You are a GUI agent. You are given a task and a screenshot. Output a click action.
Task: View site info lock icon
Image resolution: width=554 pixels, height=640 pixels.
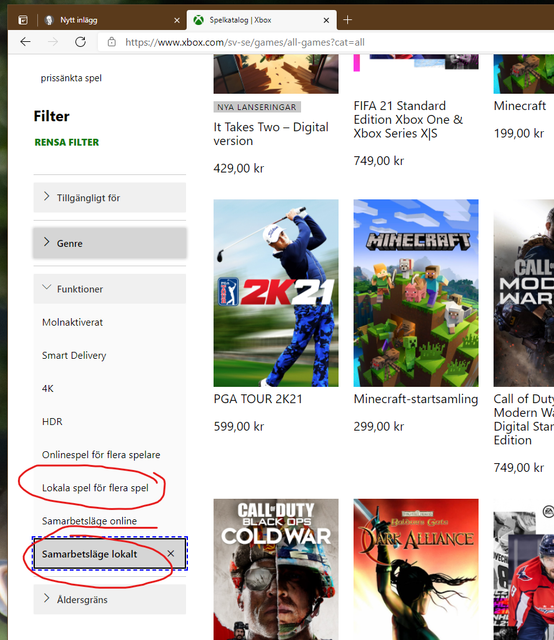pyautogui.click(x=111, y=42)
